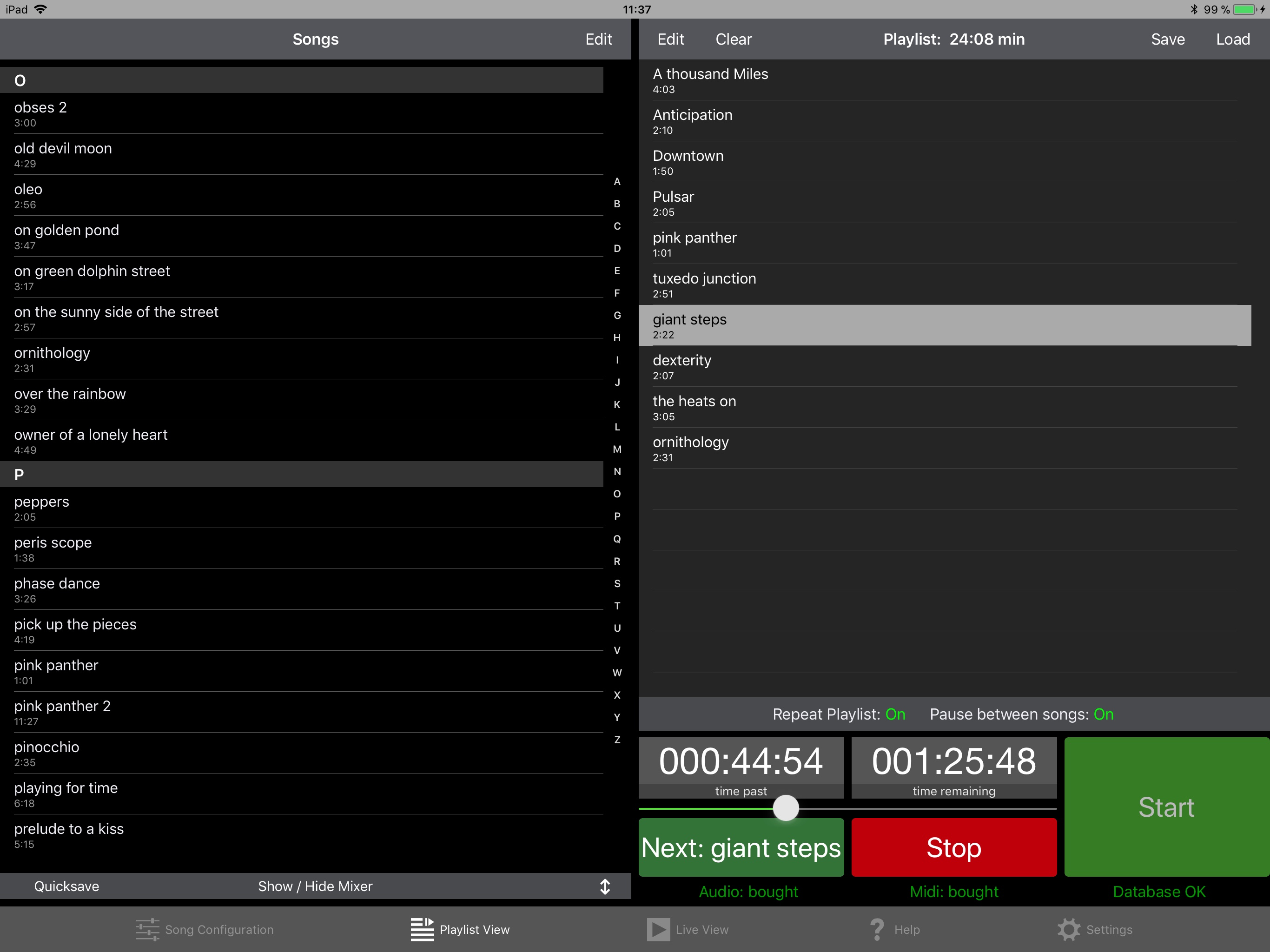Select playlist entry 'tuxedo junction'
This screenshot has height=952, width=1270.
click(x=945, y=285)
